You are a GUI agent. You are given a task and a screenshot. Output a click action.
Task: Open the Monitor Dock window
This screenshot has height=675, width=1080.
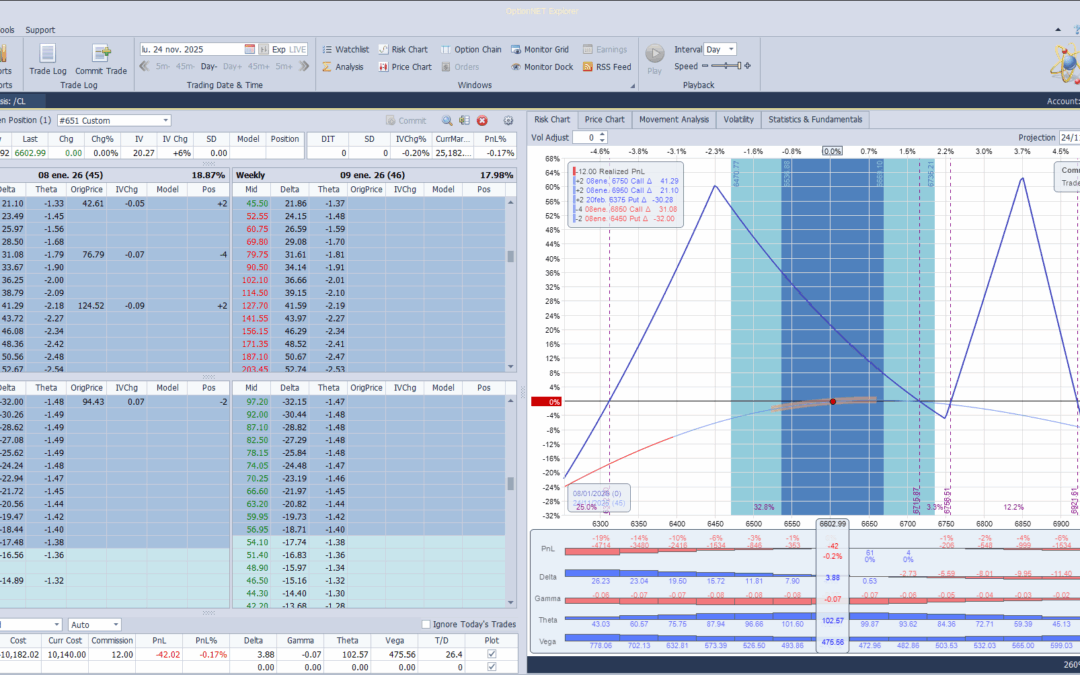pyautogui.click(x=542, y=67)
